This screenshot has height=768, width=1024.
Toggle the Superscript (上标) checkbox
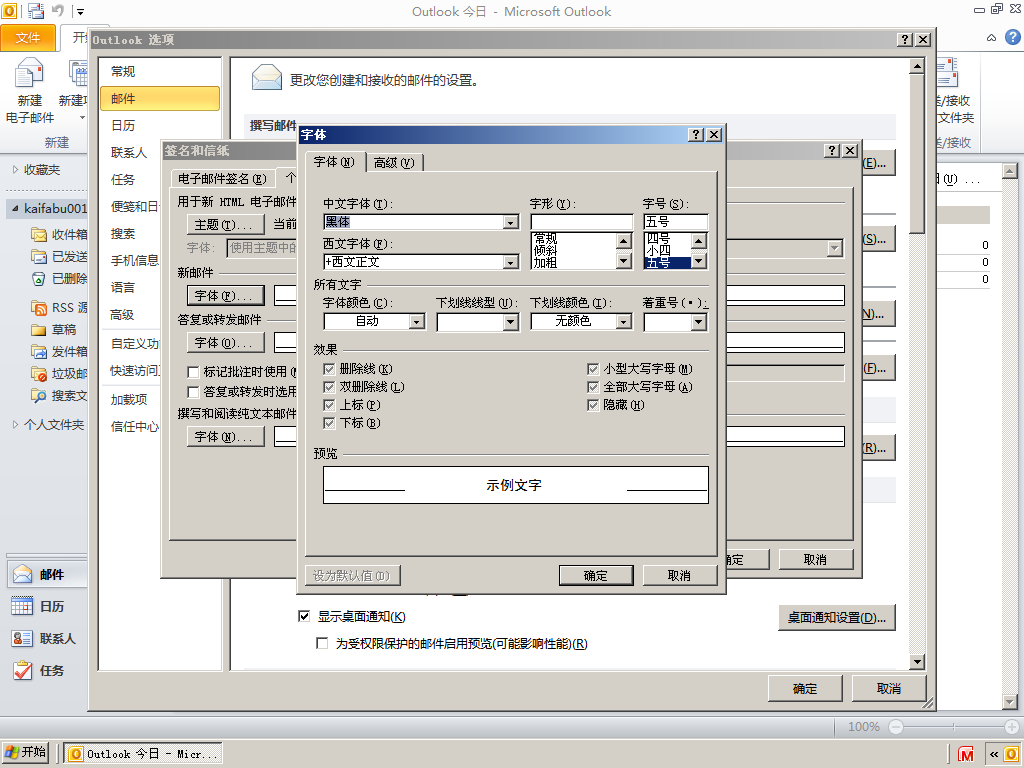pyautogui.click(x=329, y=405)
